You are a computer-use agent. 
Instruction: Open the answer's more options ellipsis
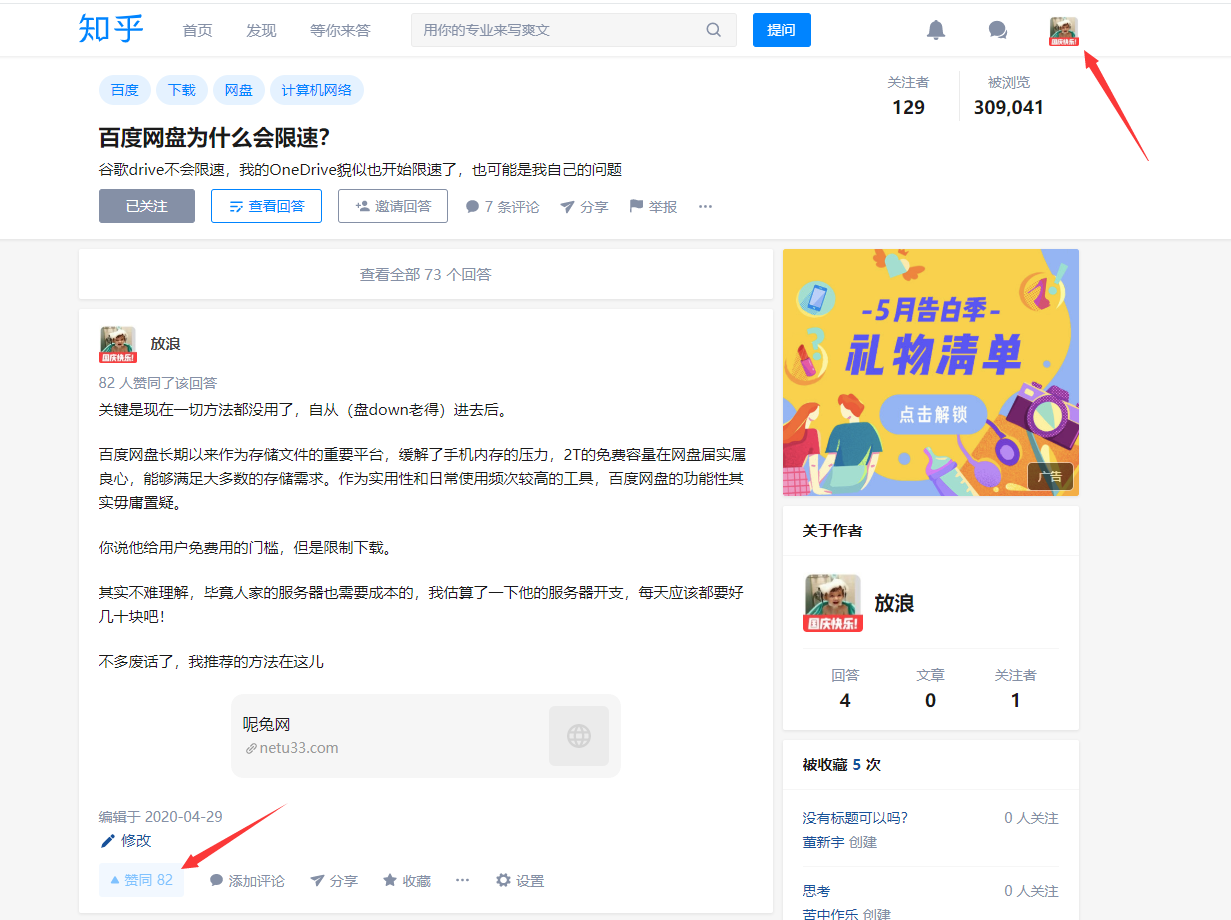click(x=462, y=881)
